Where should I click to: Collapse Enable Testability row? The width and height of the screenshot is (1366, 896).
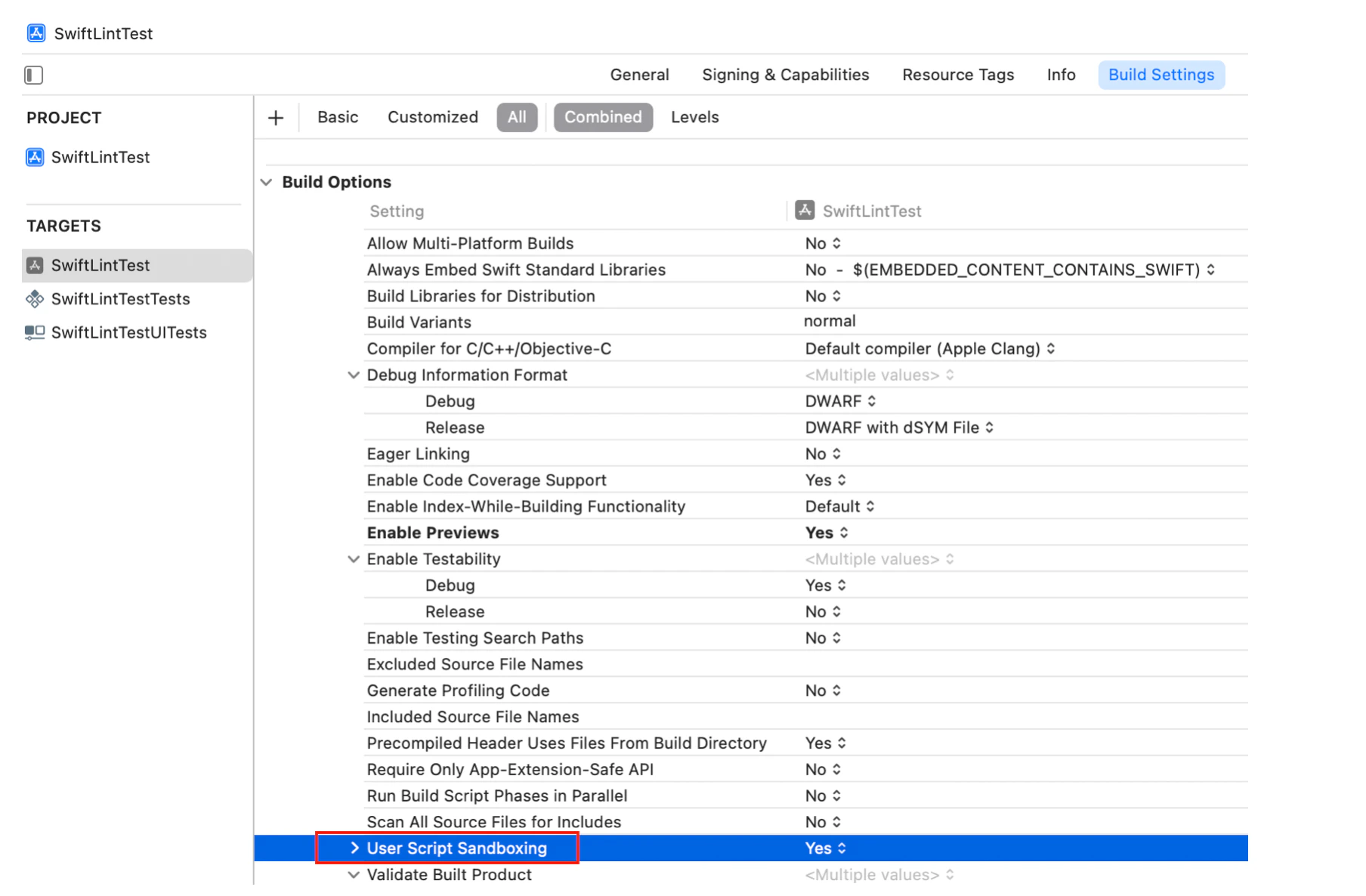coord(353,559)
